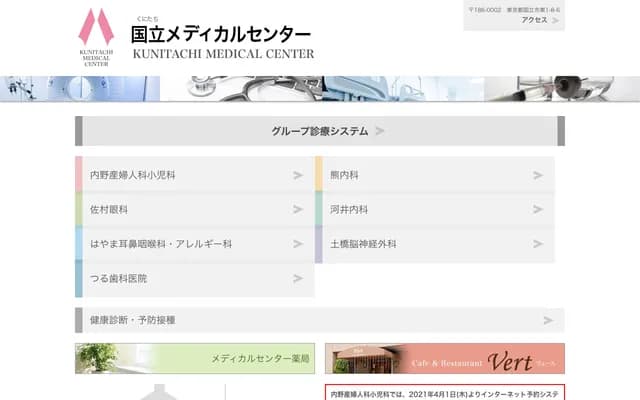Click the arrow on 内野産婦人科小児科 row
This screenshot has width=640, height=400.
pyautogui.click(x=298, y=175)
